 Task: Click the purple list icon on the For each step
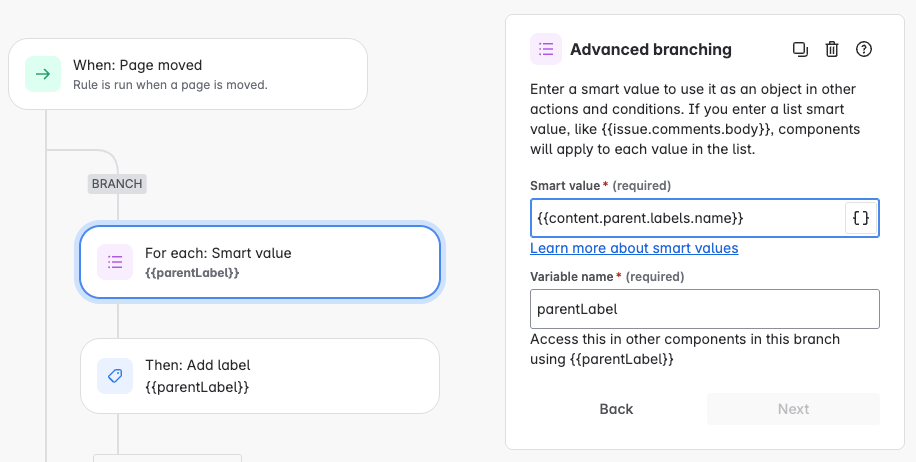[x=115, y=262]
